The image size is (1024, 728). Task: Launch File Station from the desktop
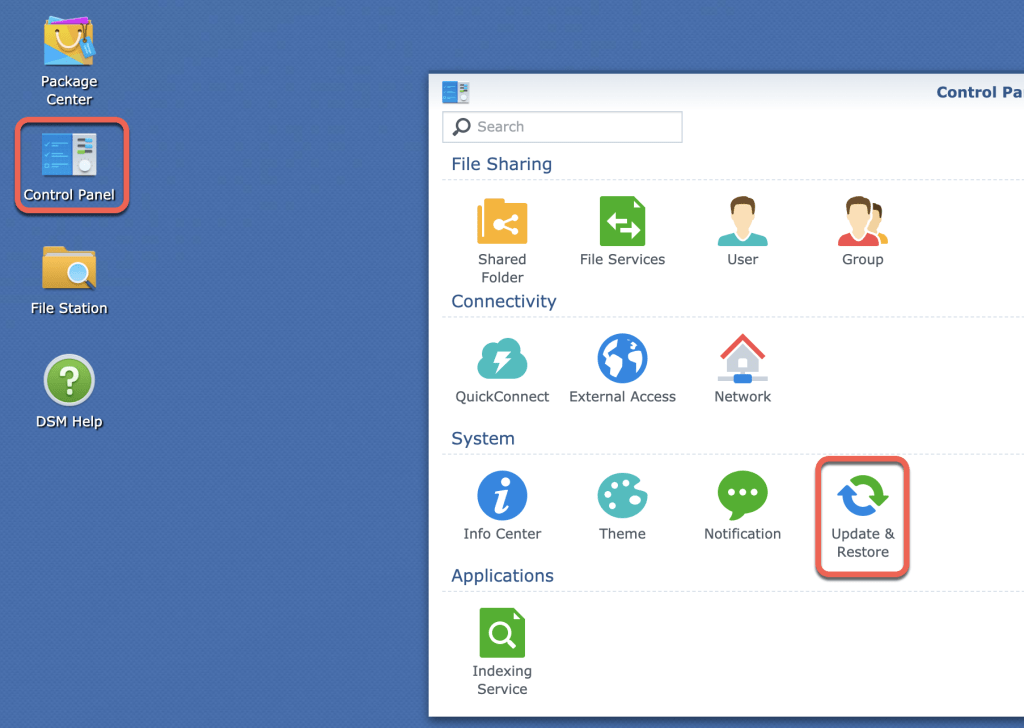tap(69, 279)
